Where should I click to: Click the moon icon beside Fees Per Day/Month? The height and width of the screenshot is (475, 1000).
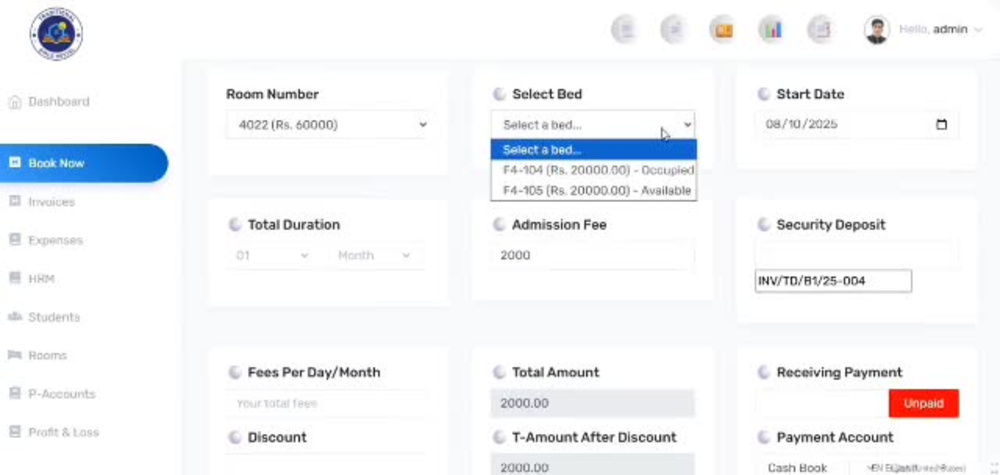point(235,372)
